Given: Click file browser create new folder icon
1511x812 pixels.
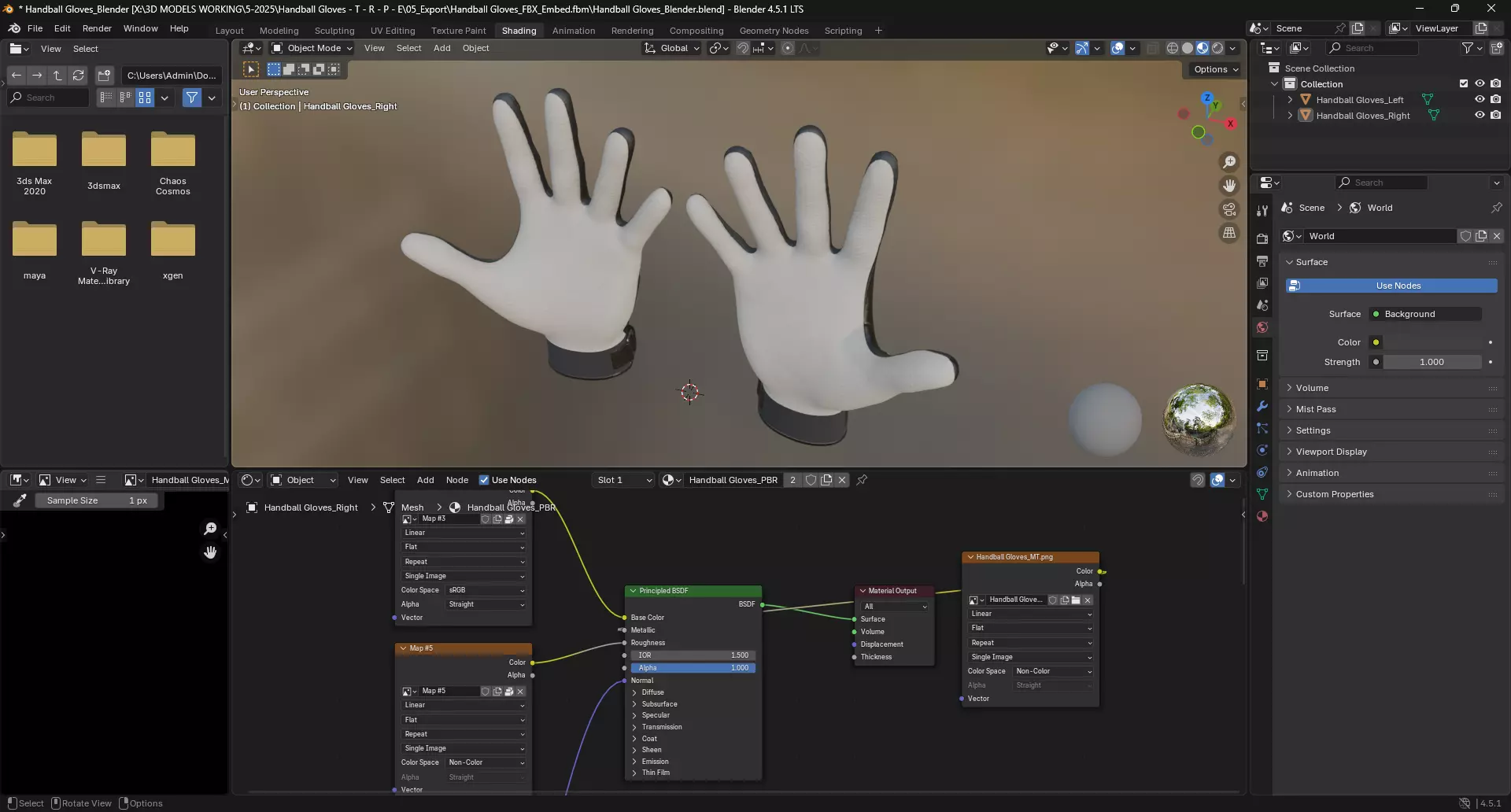Looking at the screenshot, I should tap(104, 76).
